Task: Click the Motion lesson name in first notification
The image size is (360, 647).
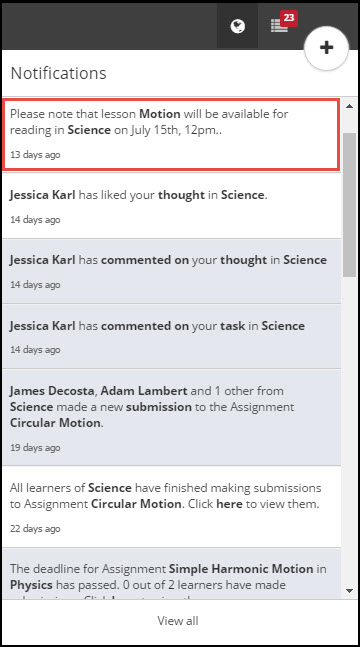Action: 160,113
